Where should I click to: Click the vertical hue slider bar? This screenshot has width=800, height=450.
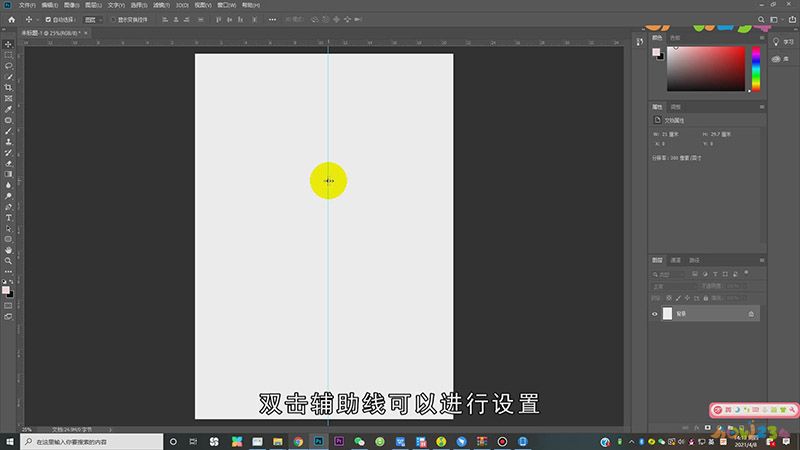click(x=756, y=69)
